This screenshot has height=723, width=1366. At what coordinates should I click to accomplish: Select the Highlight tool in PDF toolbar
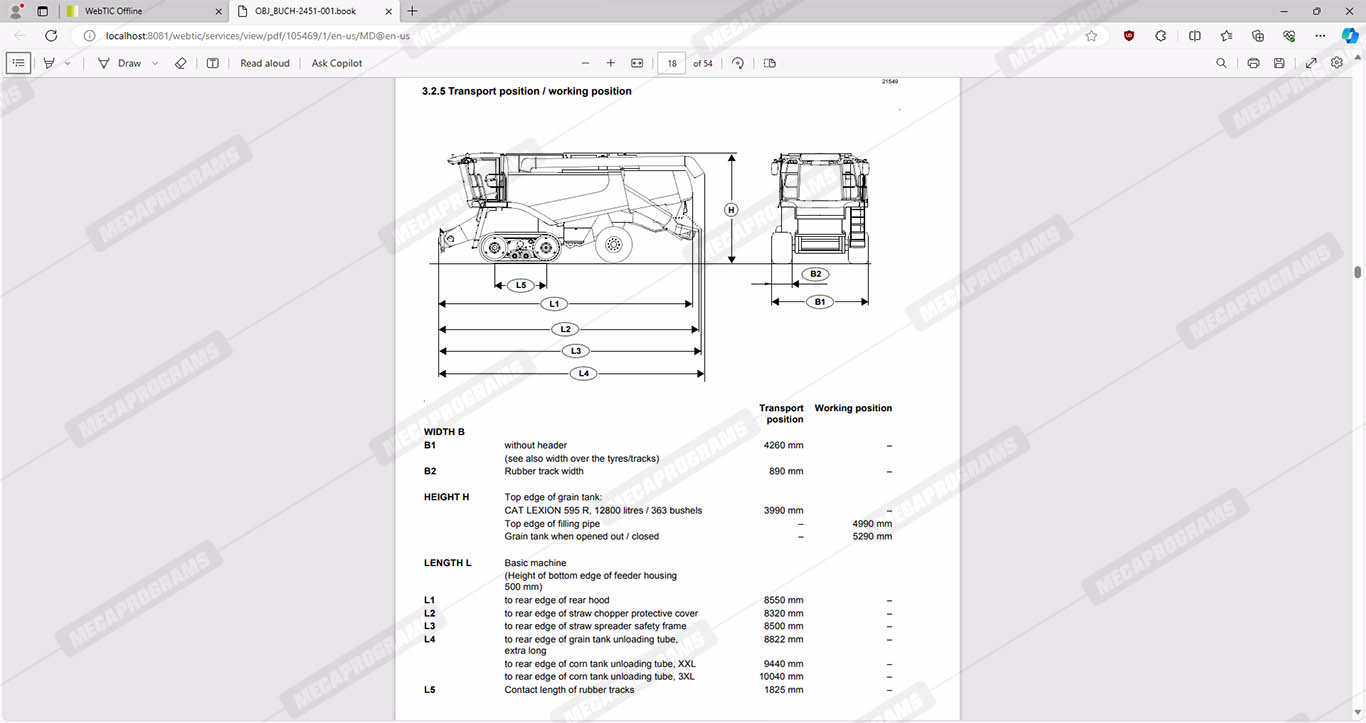coord(49,63)
